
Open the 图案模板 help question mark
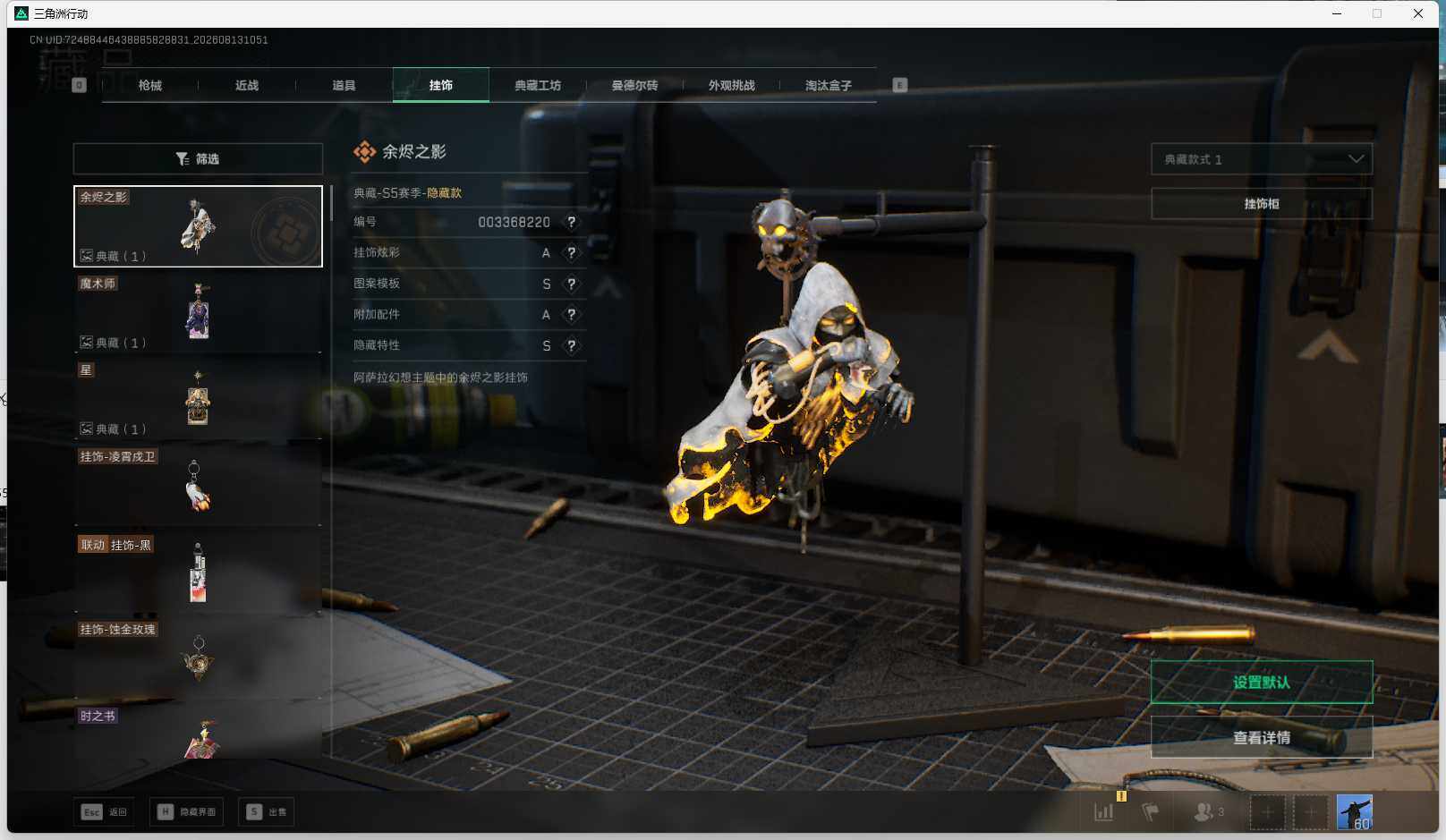(x=571, y=284)
